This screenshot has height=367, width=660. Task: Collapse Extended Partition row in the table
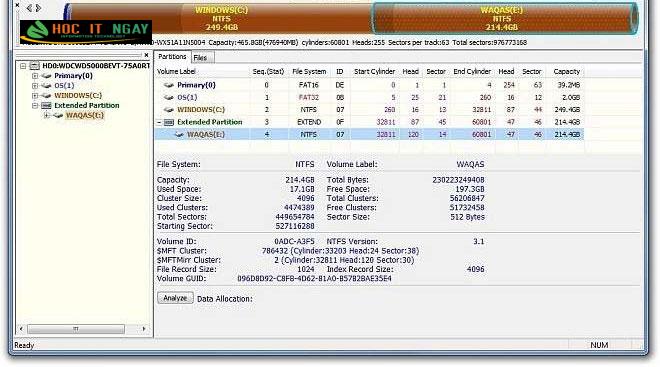tap(159, 122)
